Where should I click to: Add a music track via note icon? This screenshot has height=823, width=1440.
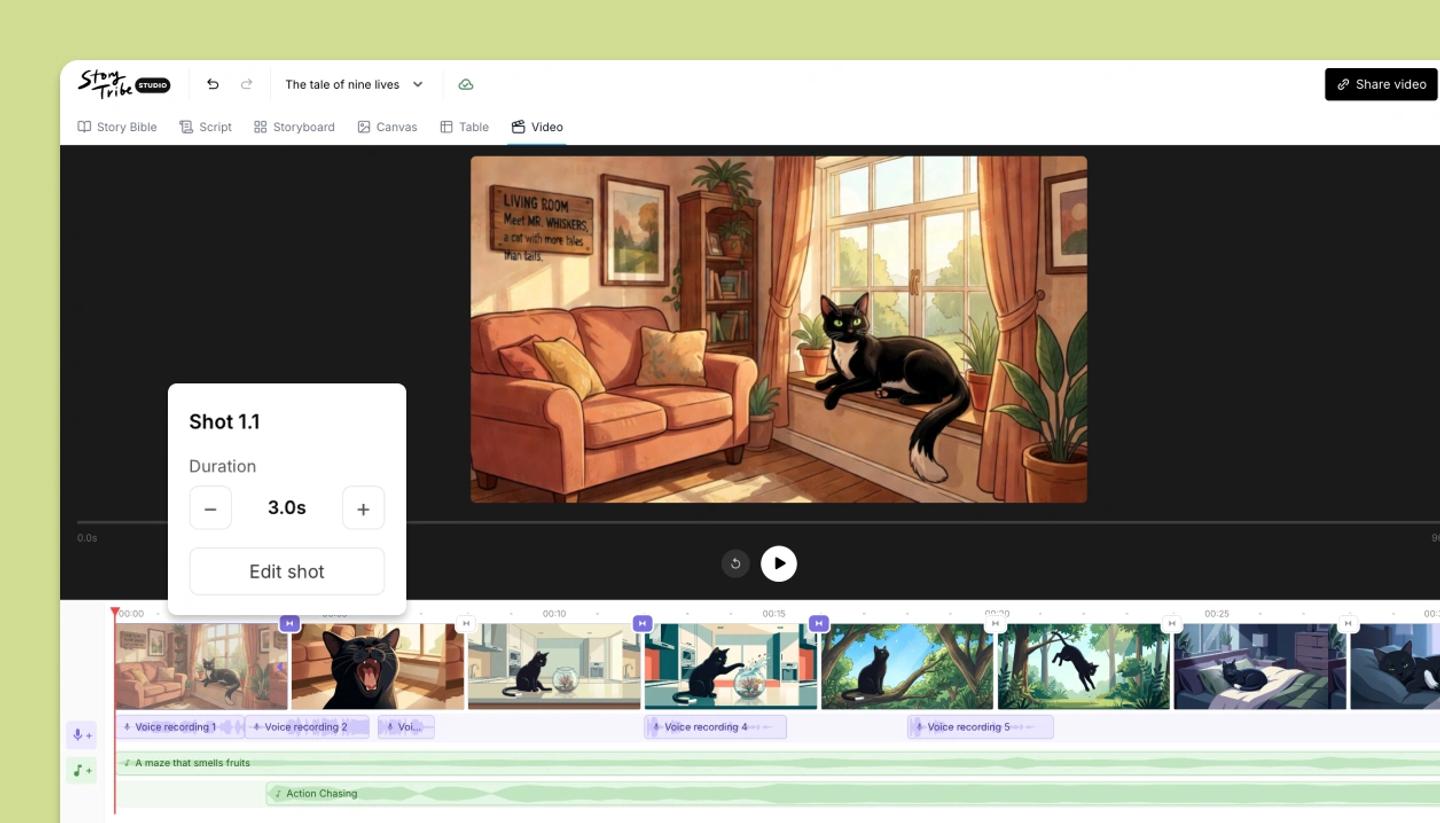click(x=82, y=770)
